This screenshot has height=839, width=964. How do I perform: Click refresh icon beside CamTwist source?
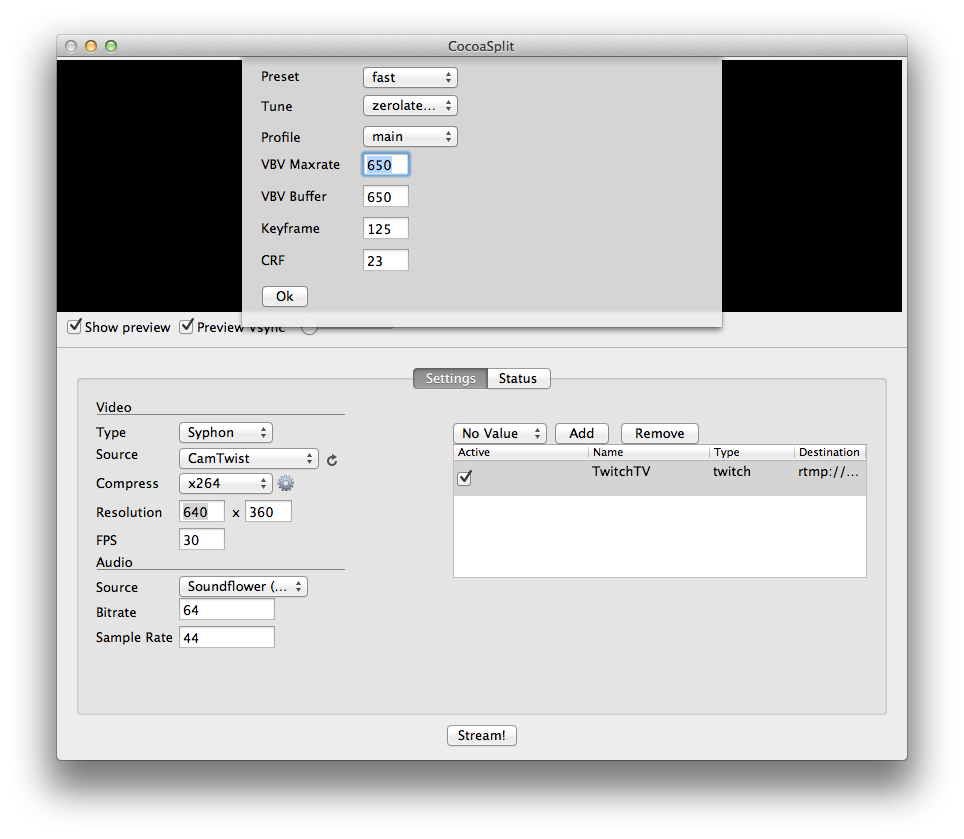[332, 460]
